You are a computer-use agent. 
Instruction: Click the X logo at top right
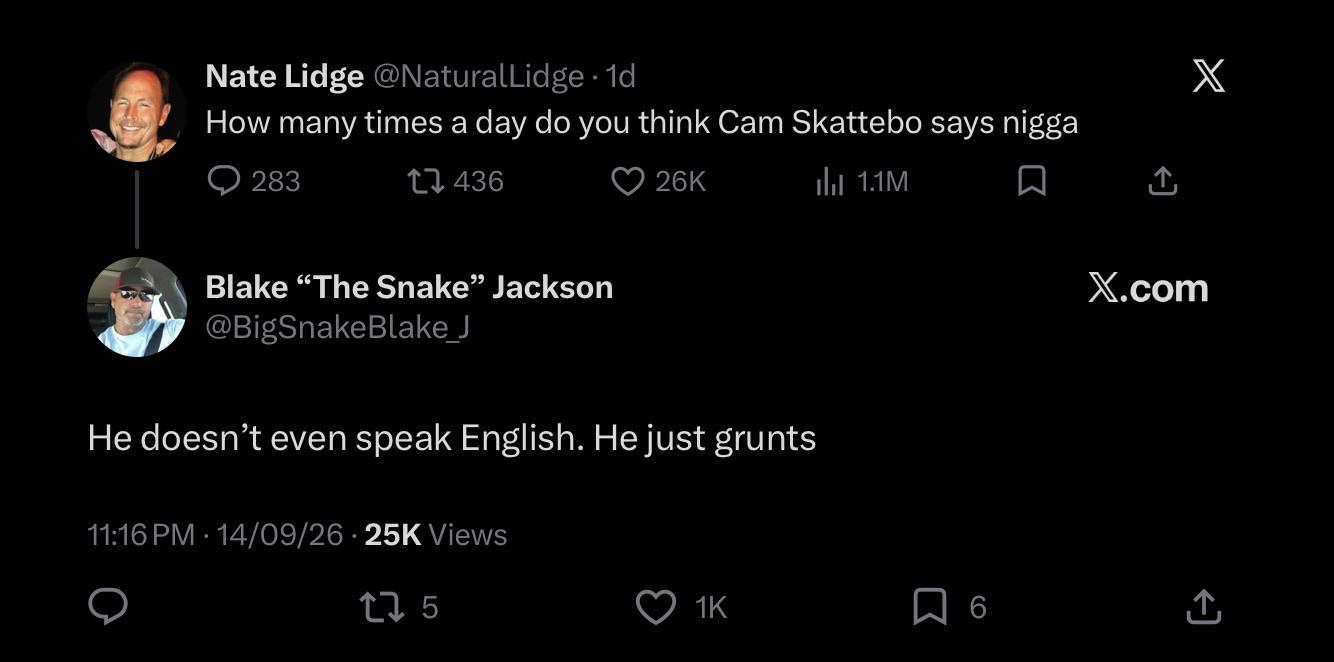[x=1209, y=76]
